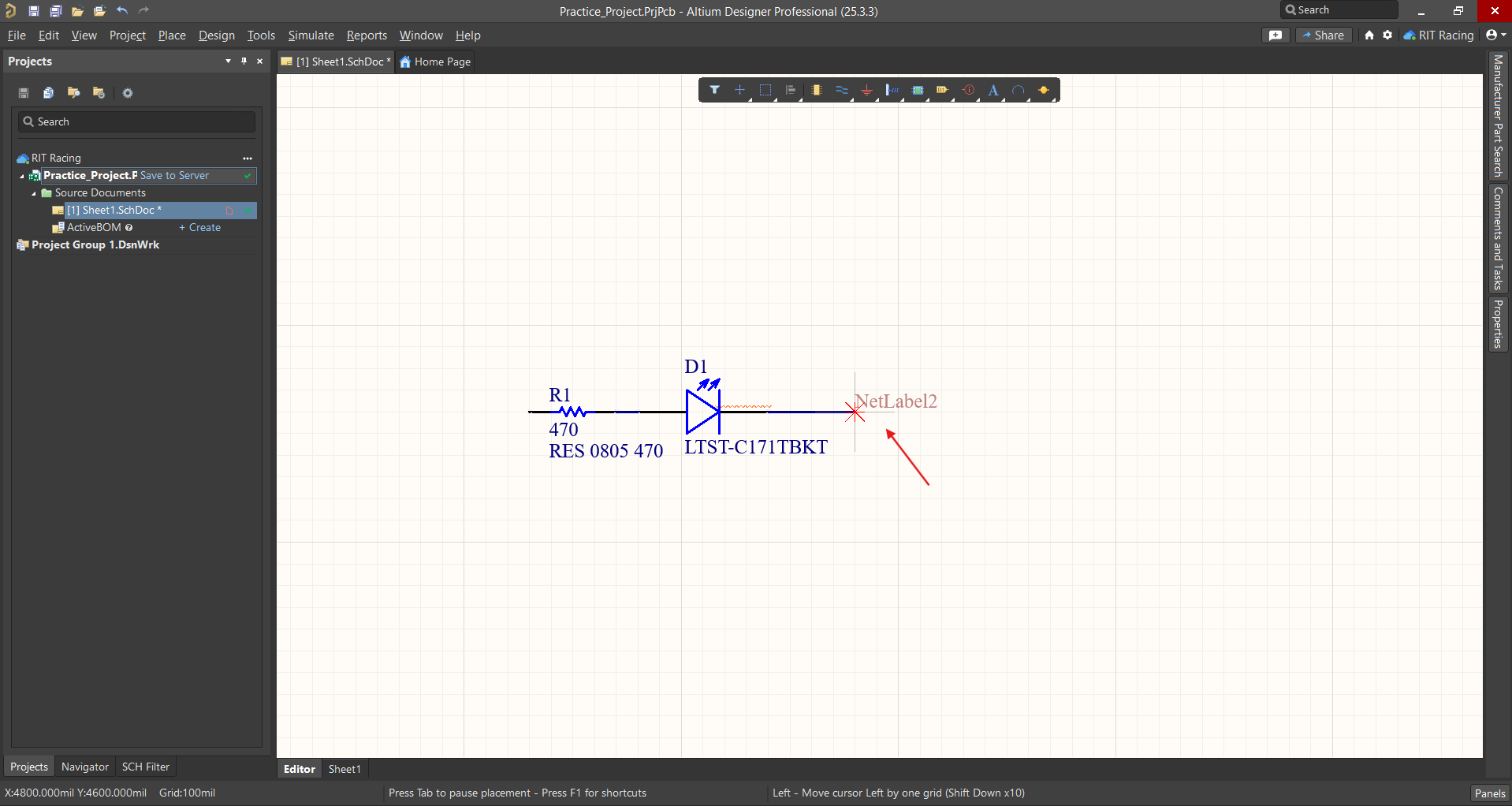Screen dimensions: 1512x806
Task: Open the Place menu
Action: pos(172,35)
